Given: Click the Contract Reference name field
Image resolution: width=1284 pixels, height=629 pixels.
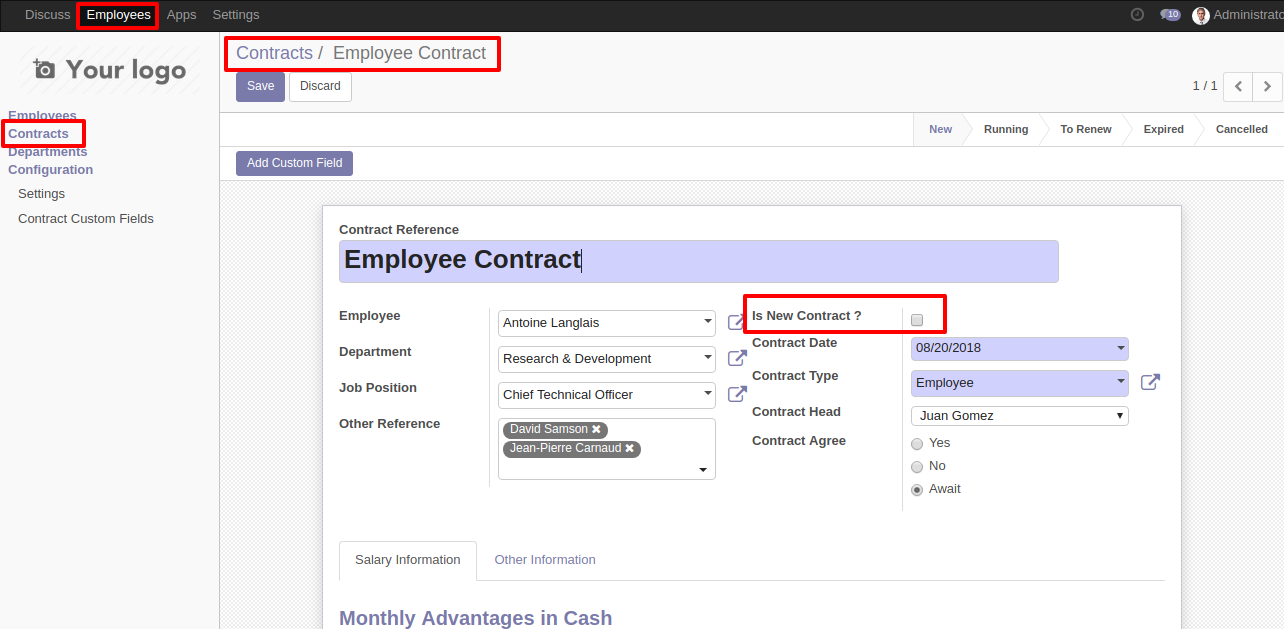Looking at the screenshot, I should pos(698,261).
